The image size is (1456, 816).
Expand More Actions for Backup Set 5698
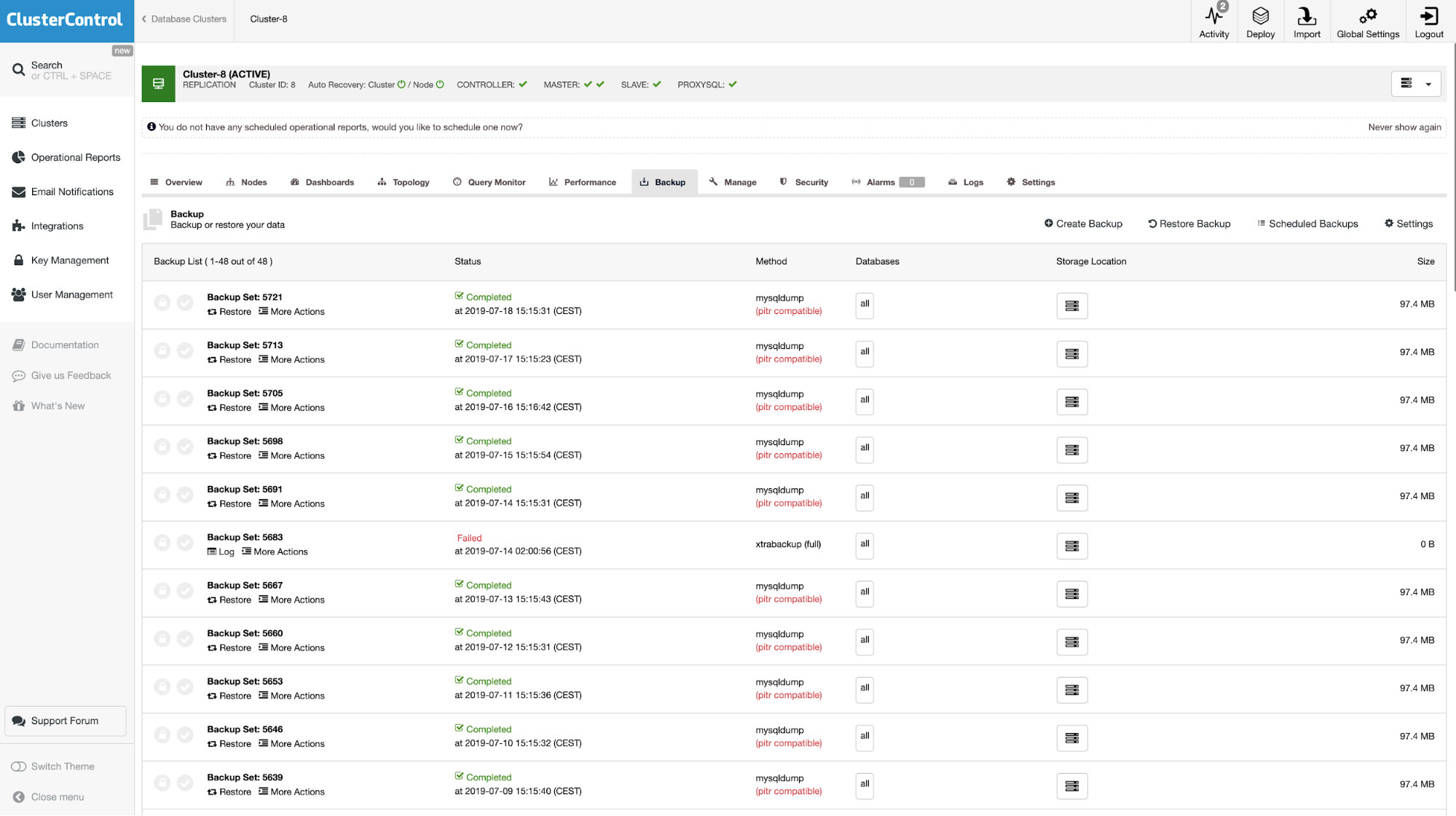pyautogui.click(x=291, y=456)
